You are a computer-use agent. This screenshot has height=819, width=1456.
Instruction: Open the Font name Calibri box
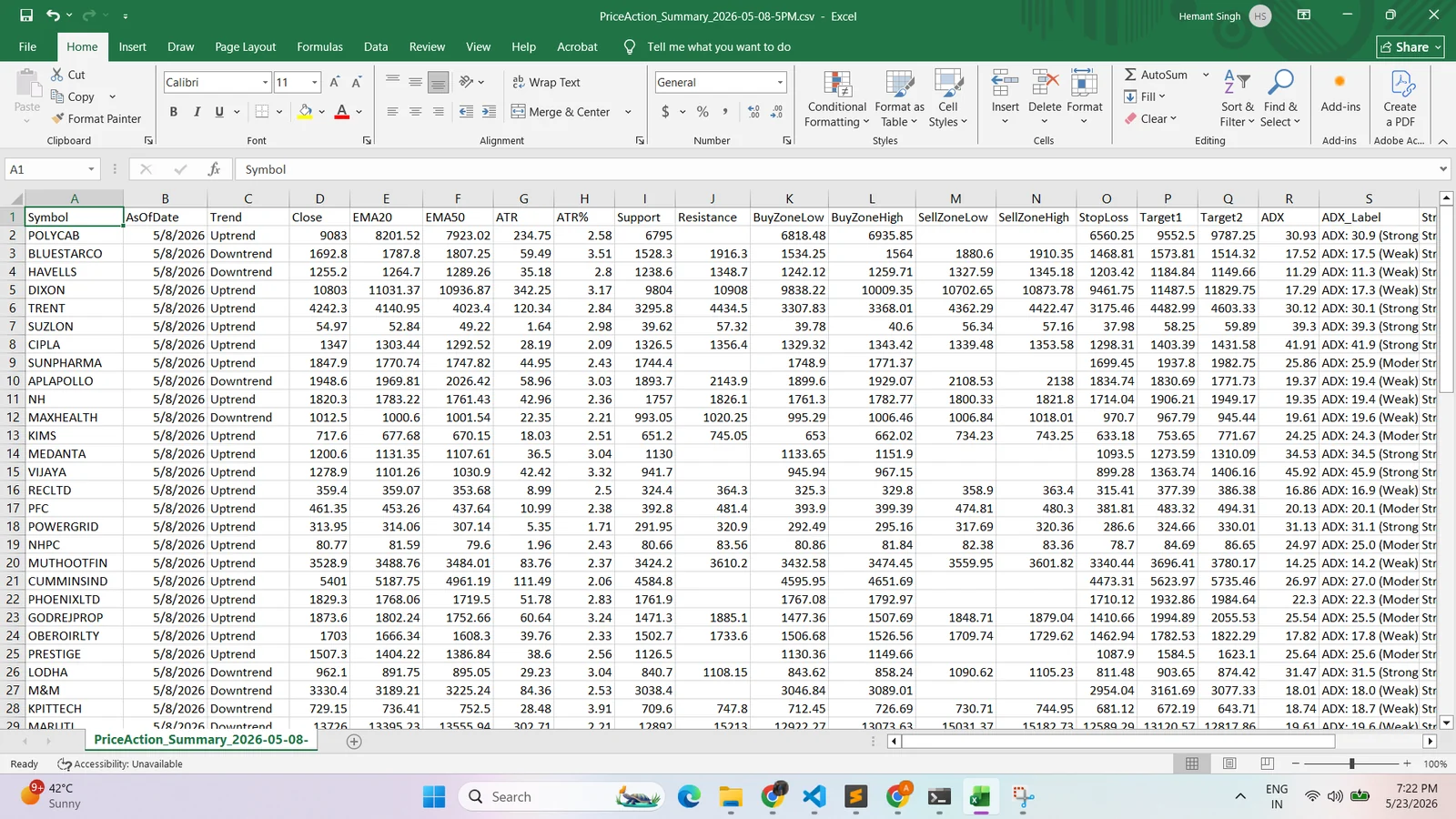point(217,82)
